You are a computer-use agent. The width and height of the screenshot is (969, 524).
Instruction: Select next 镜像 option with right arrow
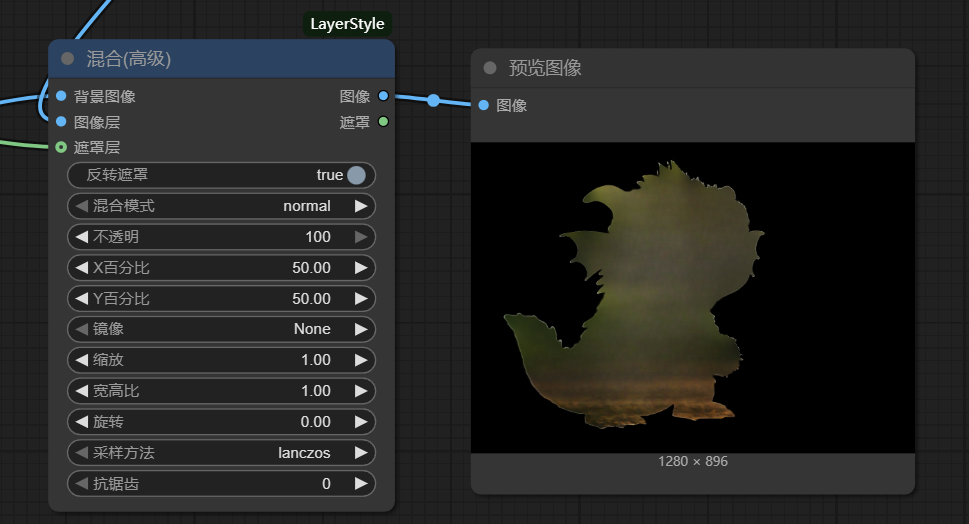pos(361,329)
